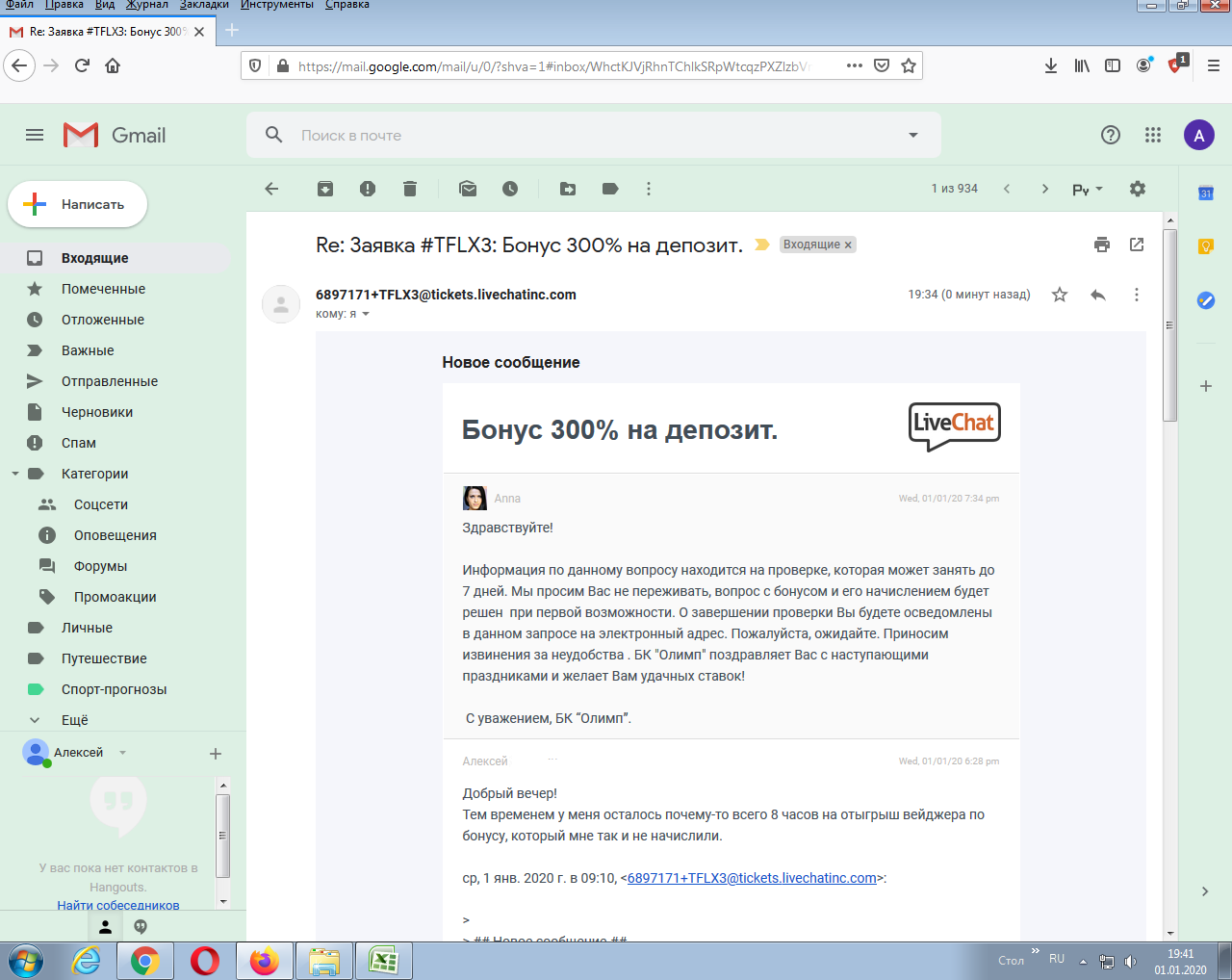Image resolution: width=1232 pixels, height=980 pixels.
Task: Open Google apps grid
Action: coord(1153,135)
